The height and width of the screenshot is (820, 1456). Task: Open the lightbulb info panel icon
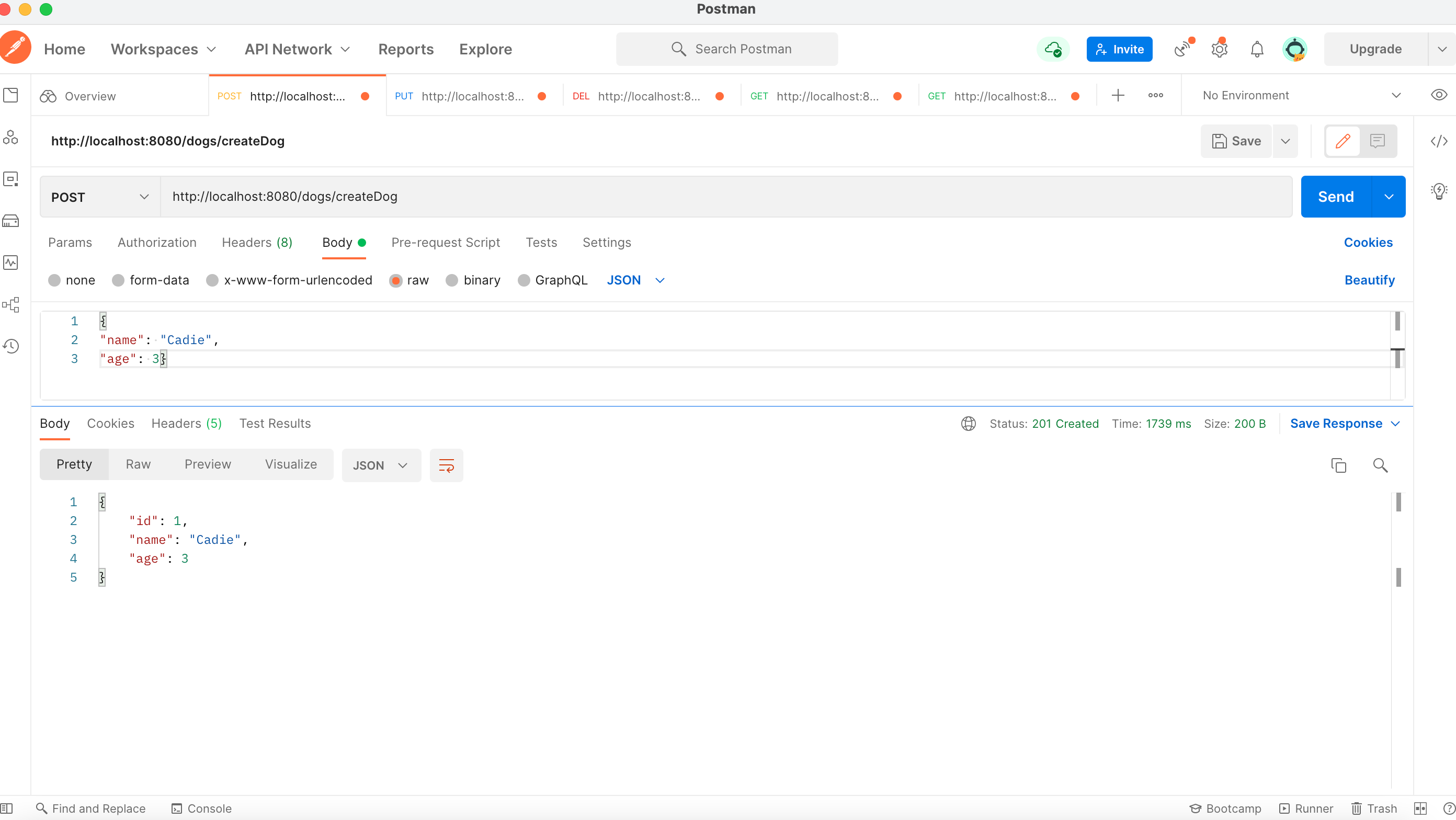click(1438, 191)
